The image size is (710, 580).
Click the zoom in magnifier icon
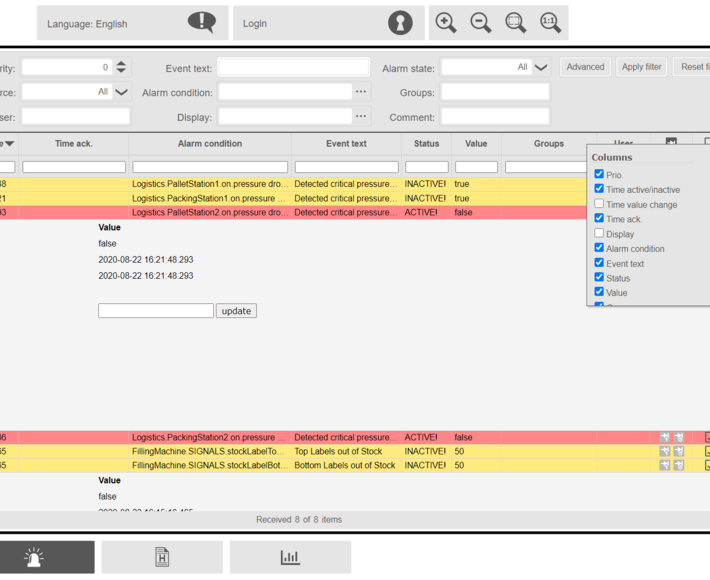click(x=446, y=23)
